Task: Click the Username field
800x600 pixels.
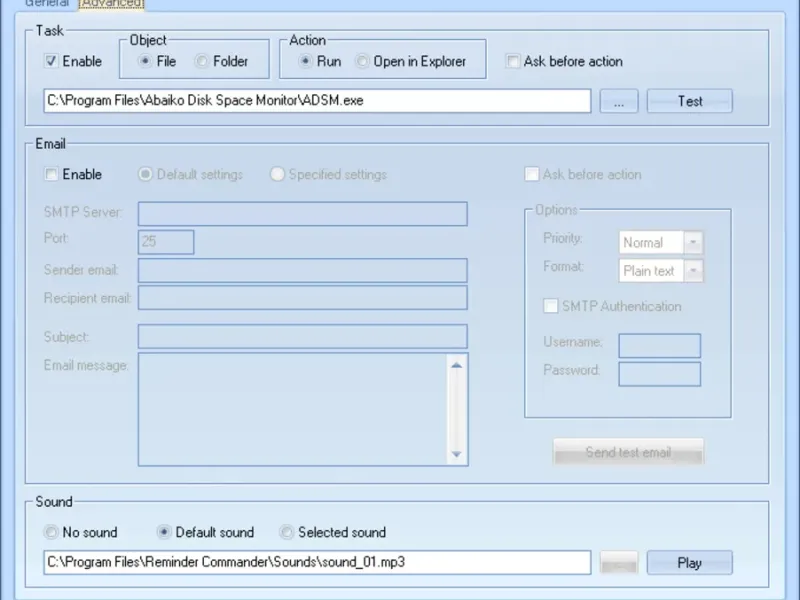Action: (660, 346)
